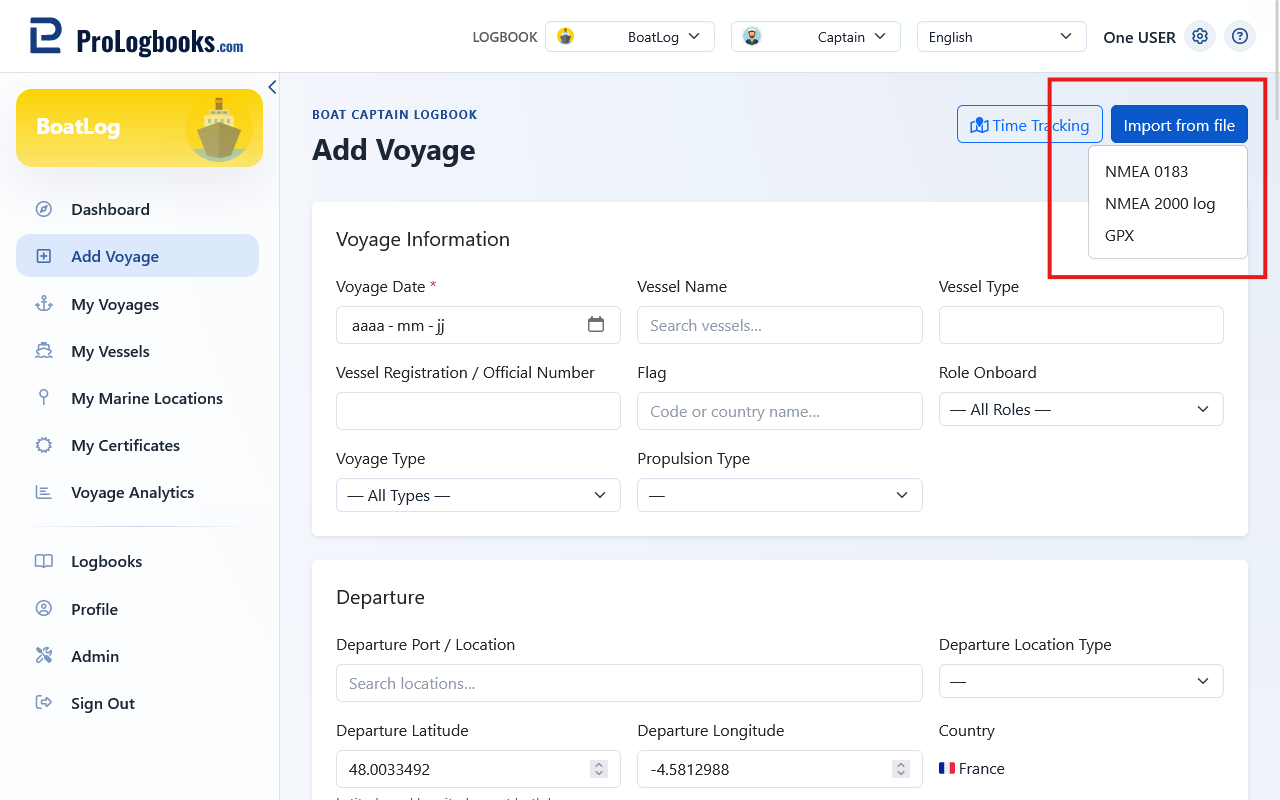
Task: Click the Flag country input field
Action: (x=780, y=411)
